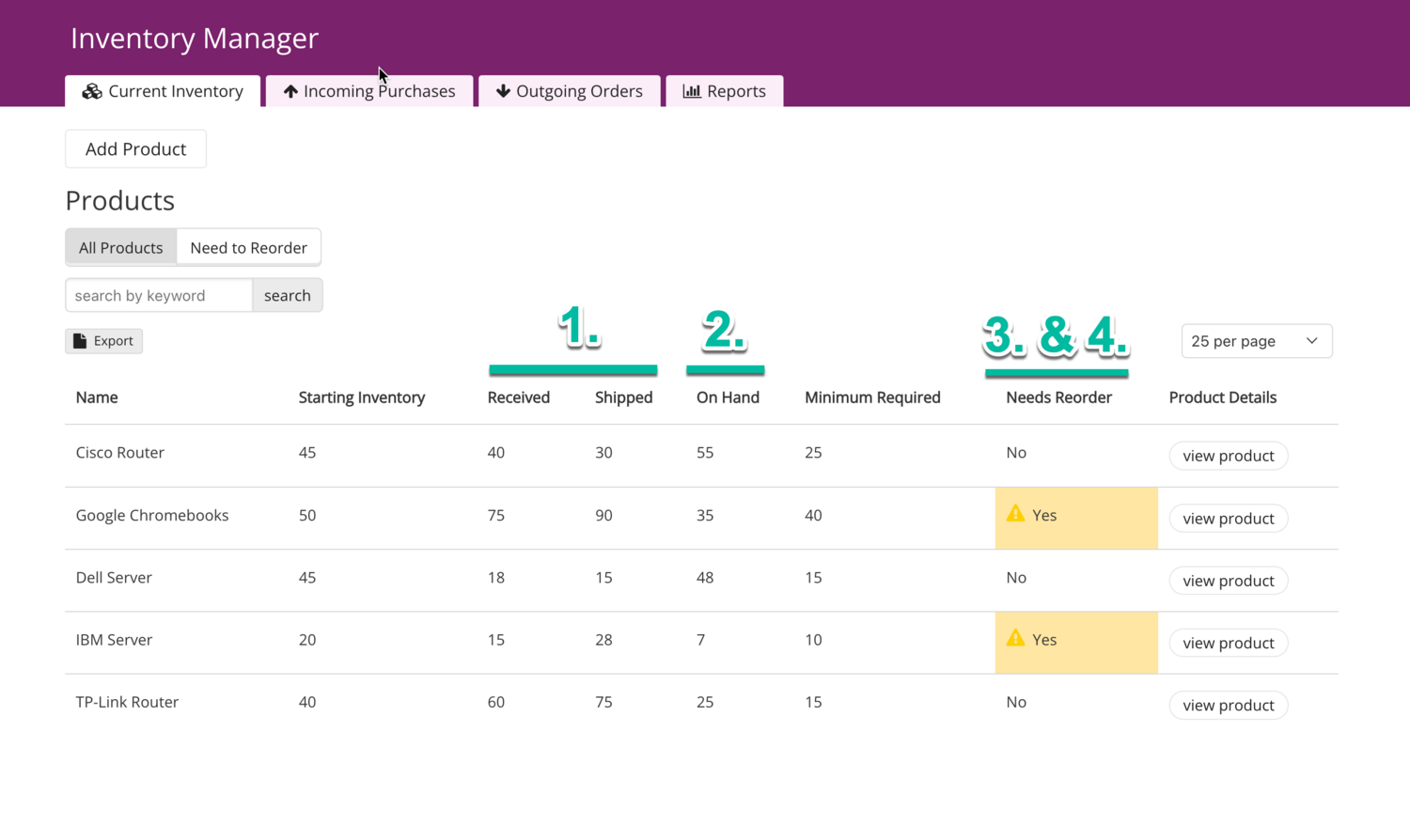Screen dimensions: 1410x840
Task: Click the chevron on the 25 per page selector
Action: pyautogui.click(x=1312, y=341)
